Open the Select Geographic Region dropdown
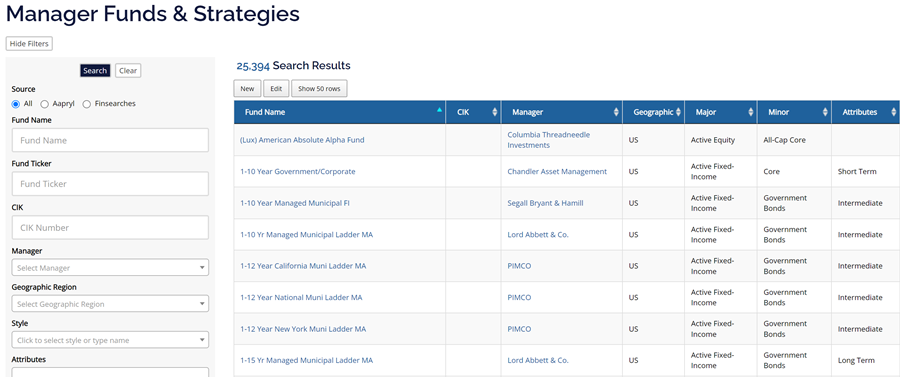Viewport: 900px width, 377px height. [x=110, y=304]
